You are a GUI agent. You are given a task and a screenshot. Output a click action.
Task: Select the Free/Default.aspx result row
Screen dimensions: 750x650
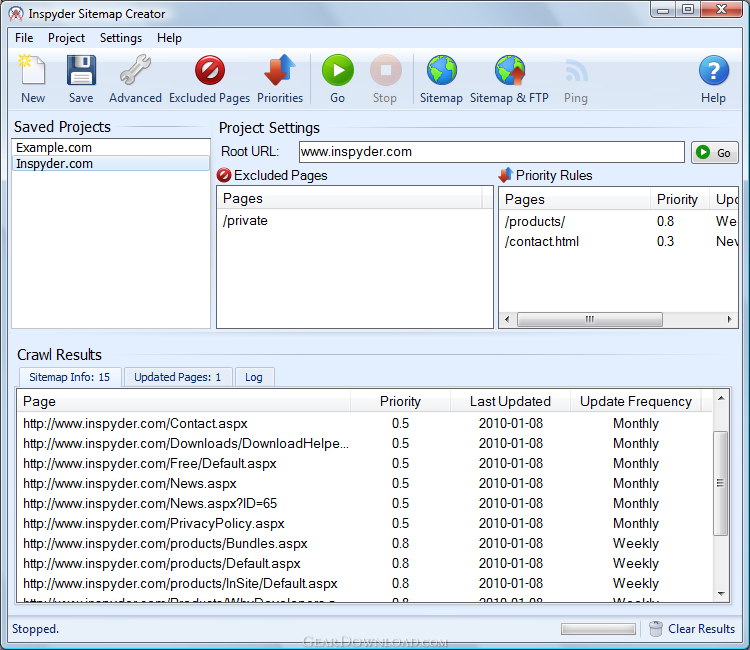tap(365, 463)
